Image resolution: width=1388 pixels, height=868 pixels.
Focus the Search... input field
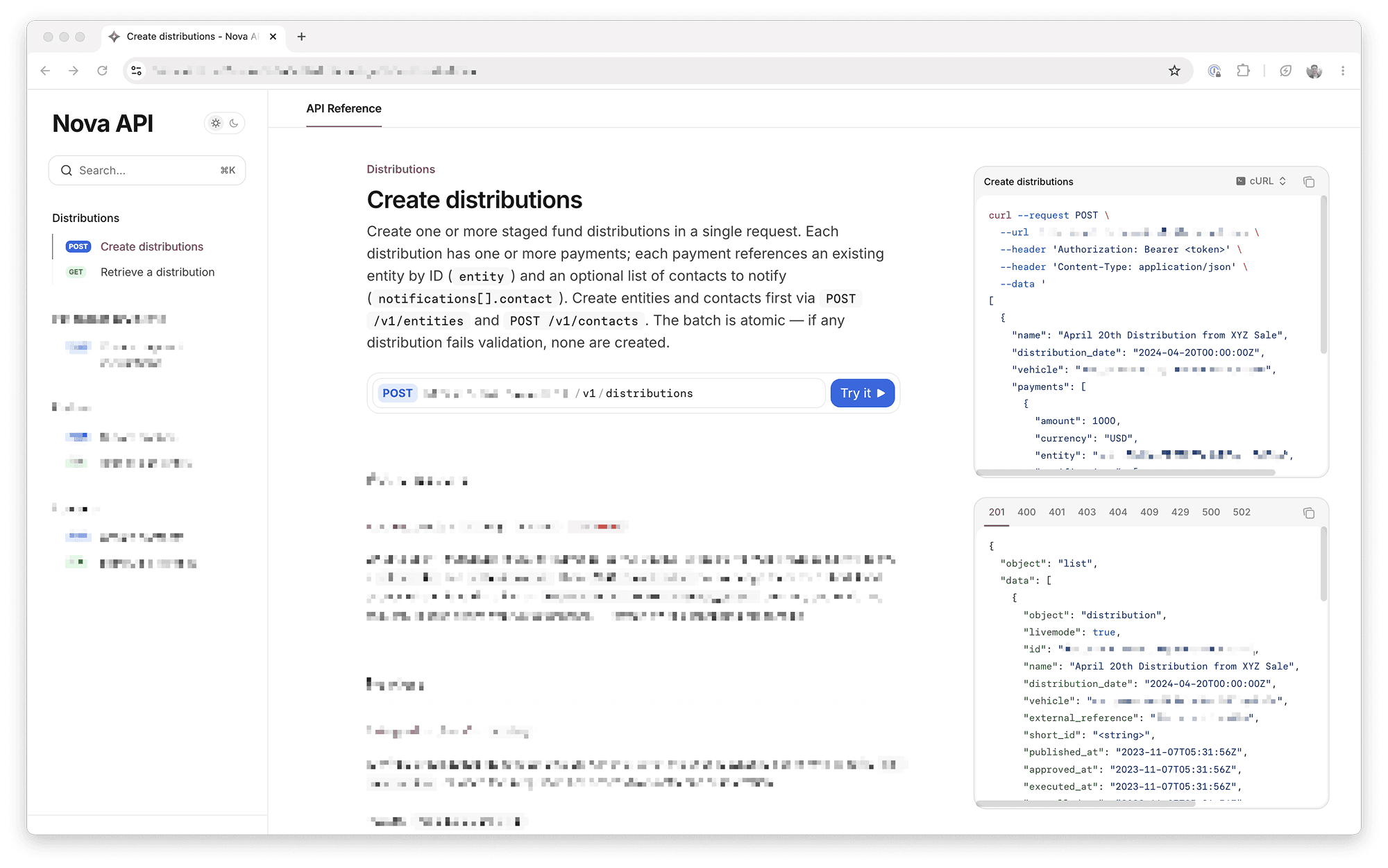(x=147, y=171)
